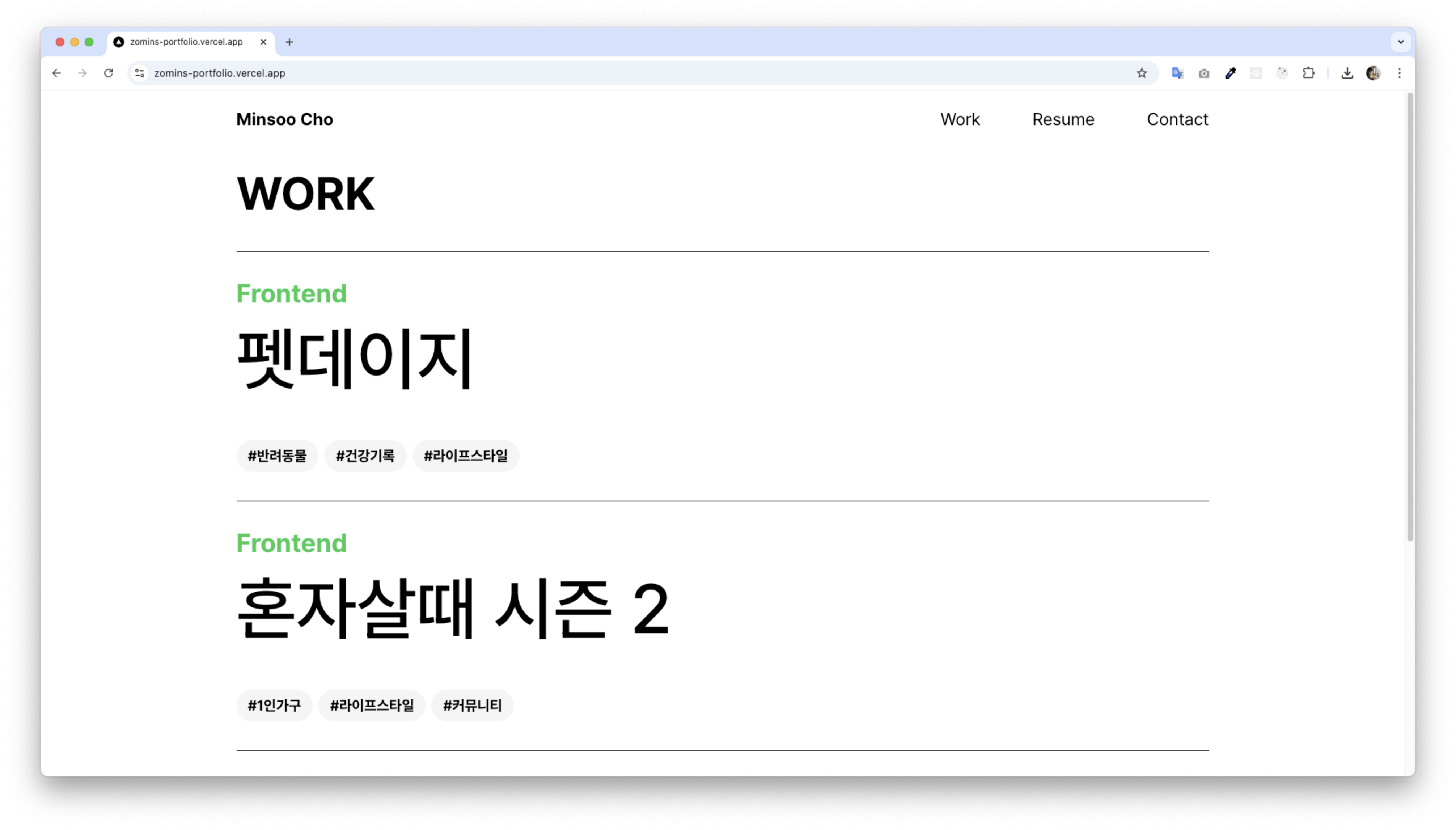The width and height of the screenshot is (1456, 830).
Task: Click the #라이프스타일 tag under 펫데이지
Action: [466, 456]
